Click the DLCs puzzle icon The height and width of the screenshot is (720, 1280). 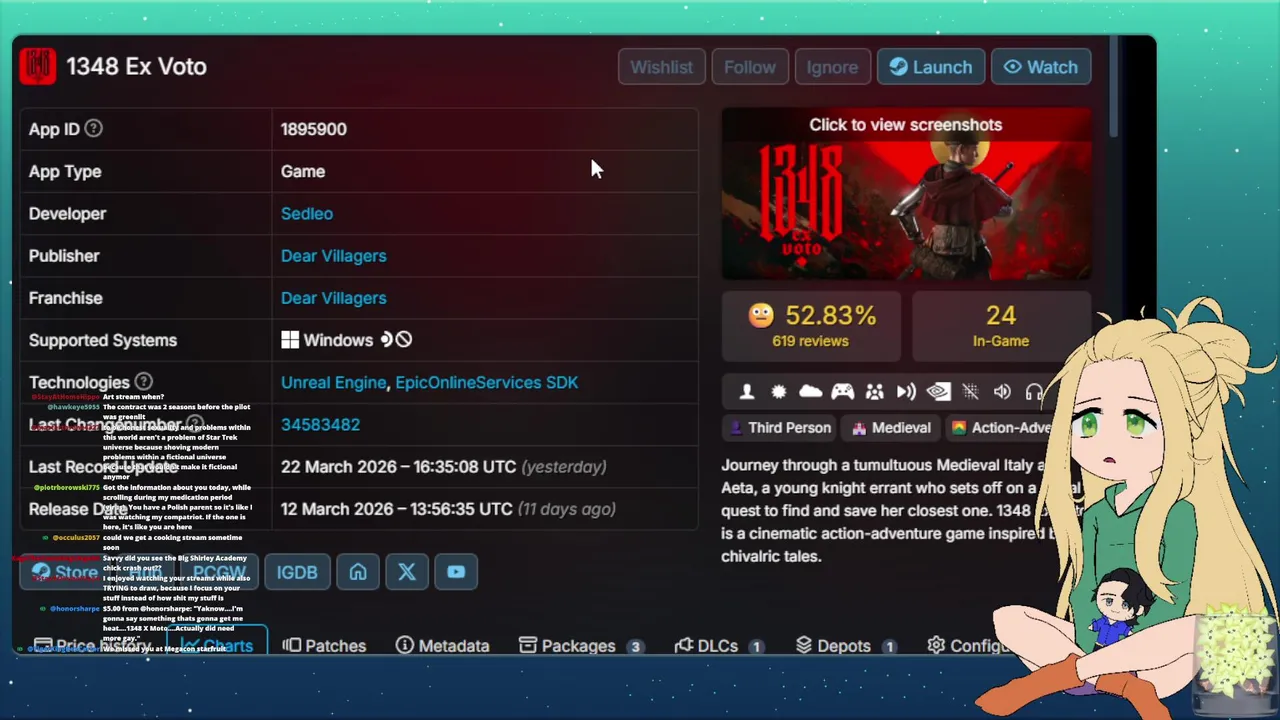(x=684, y=645)
